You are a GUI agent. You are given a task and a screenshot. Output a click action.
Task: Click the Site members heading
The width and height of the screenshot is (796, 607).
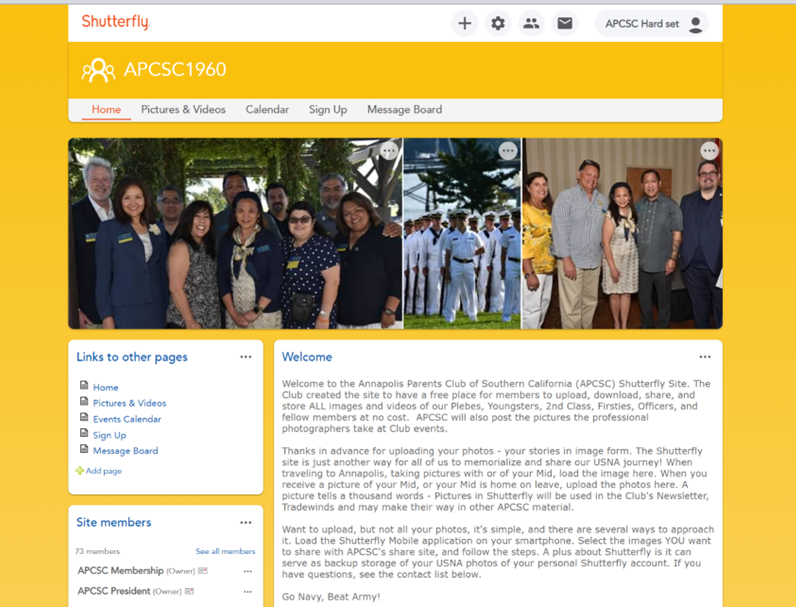[114, 522]
